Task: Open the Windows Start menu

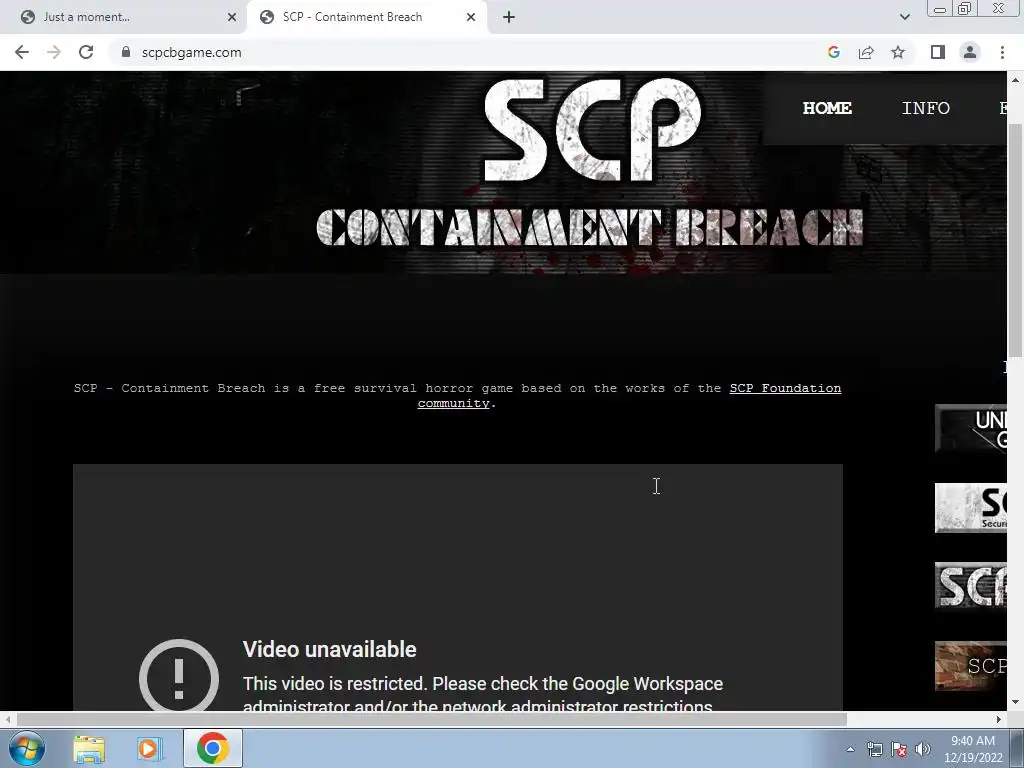Action: [x=26, y=748]
